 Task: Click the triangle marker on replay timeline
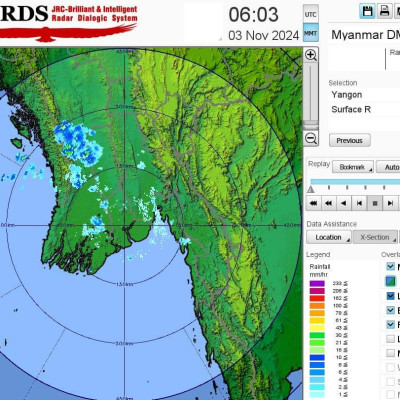pyautogui.click(x=311, y=189)
